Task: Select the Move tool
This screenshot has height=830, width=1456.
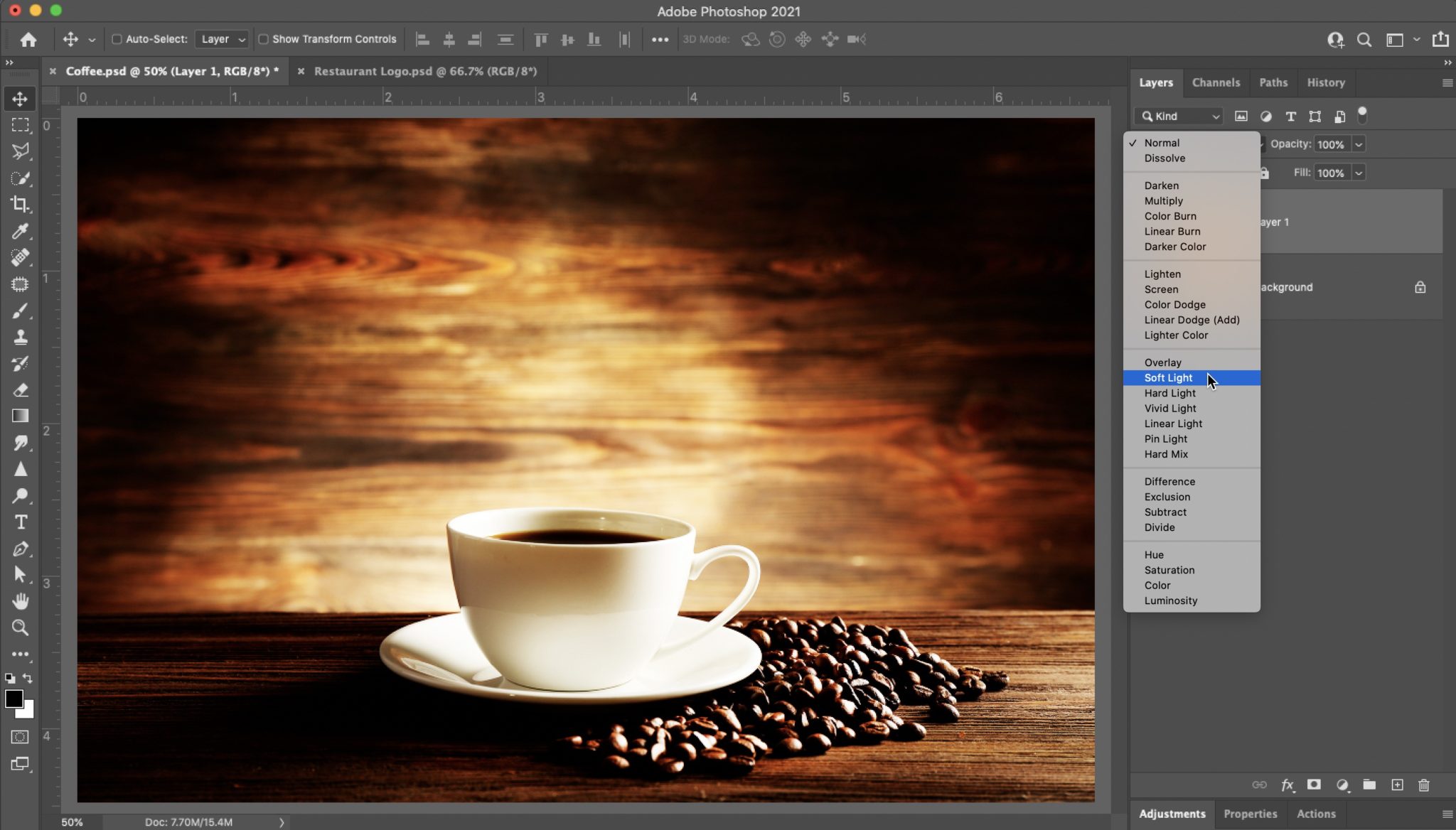Action: [19, 99]
